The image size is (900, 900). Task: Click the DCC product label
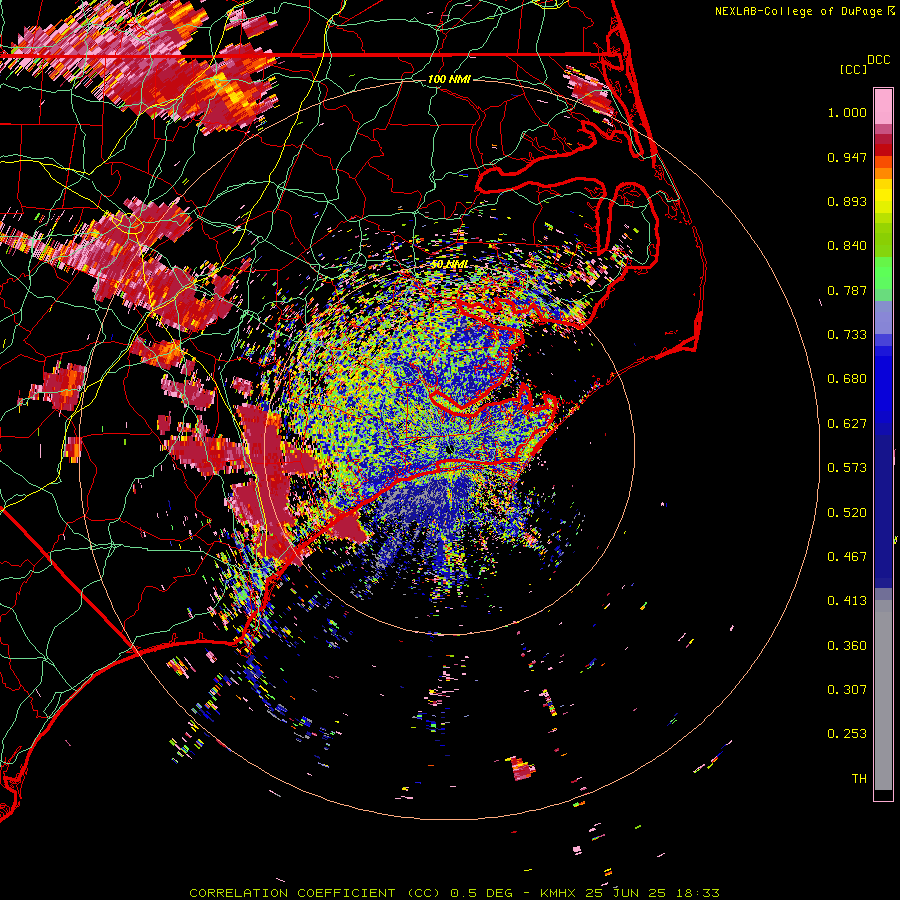click(x=878, y=60)
